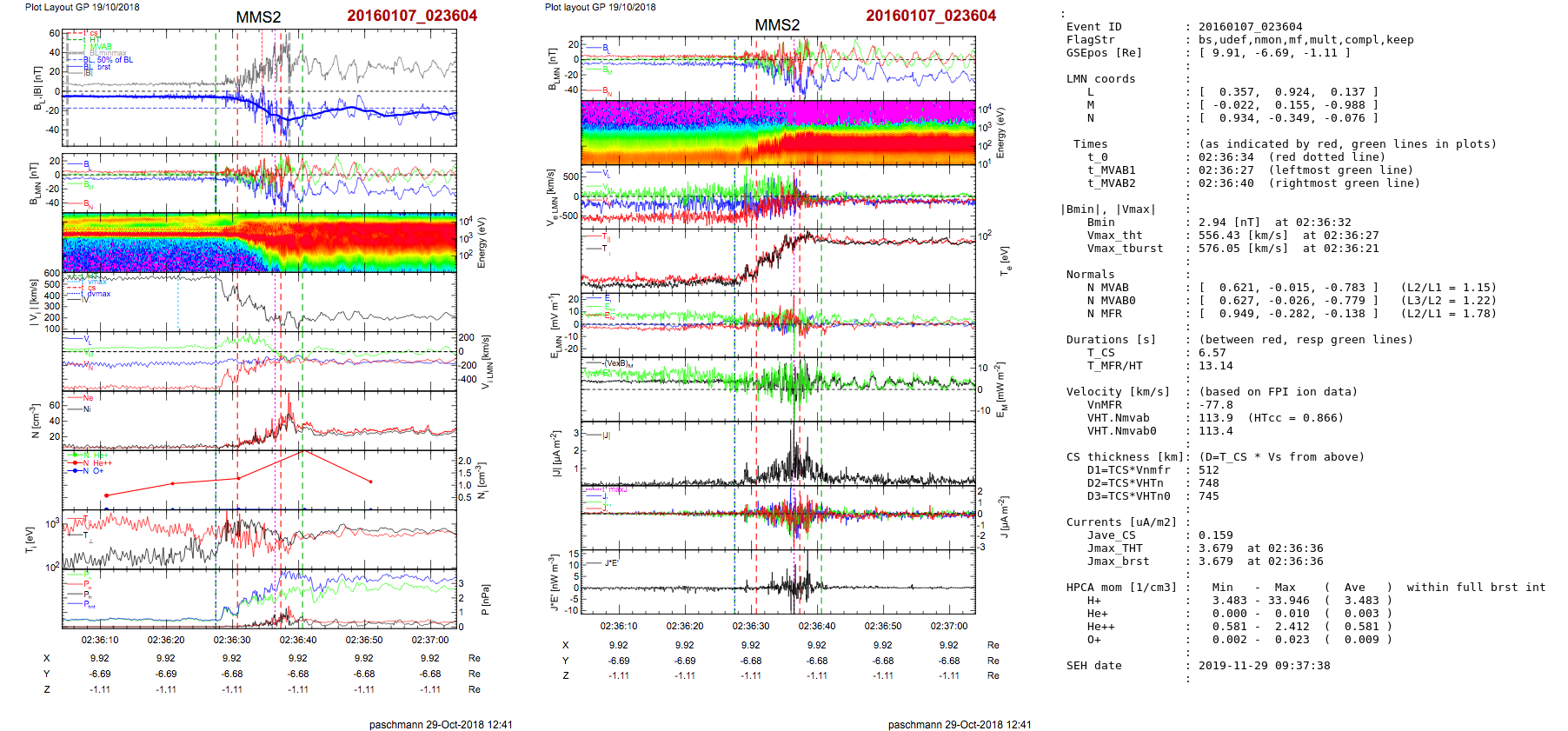Click the T_MFR/HT duration 13.14
The width and height of the screenshot is (1568, 731).
(1215, 366)
